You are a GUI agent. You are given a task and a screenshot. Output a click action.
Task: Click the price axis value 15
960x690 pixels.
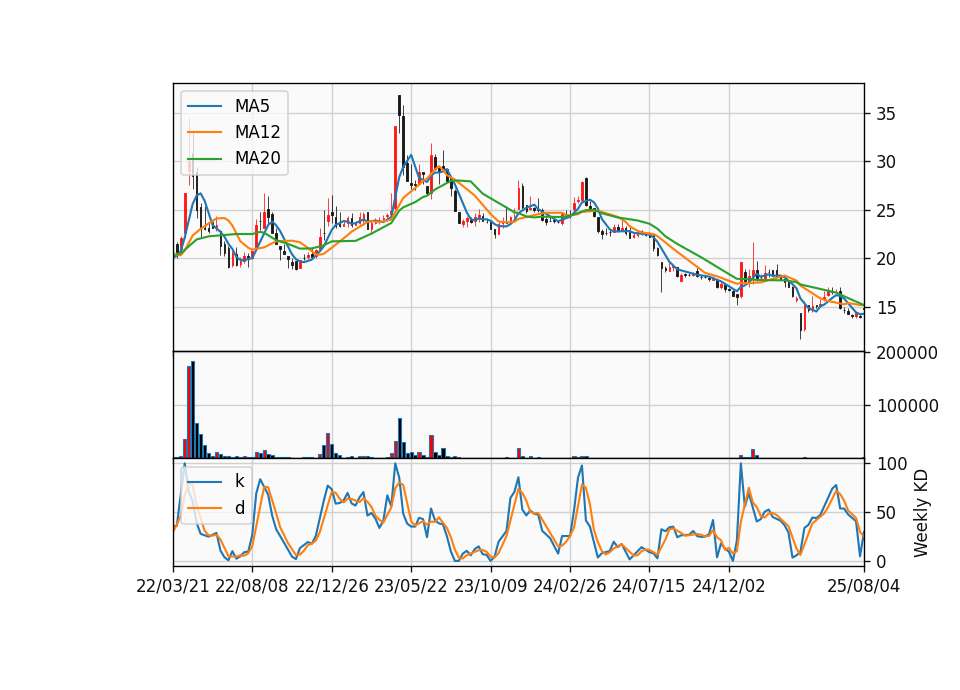point(886,308)
